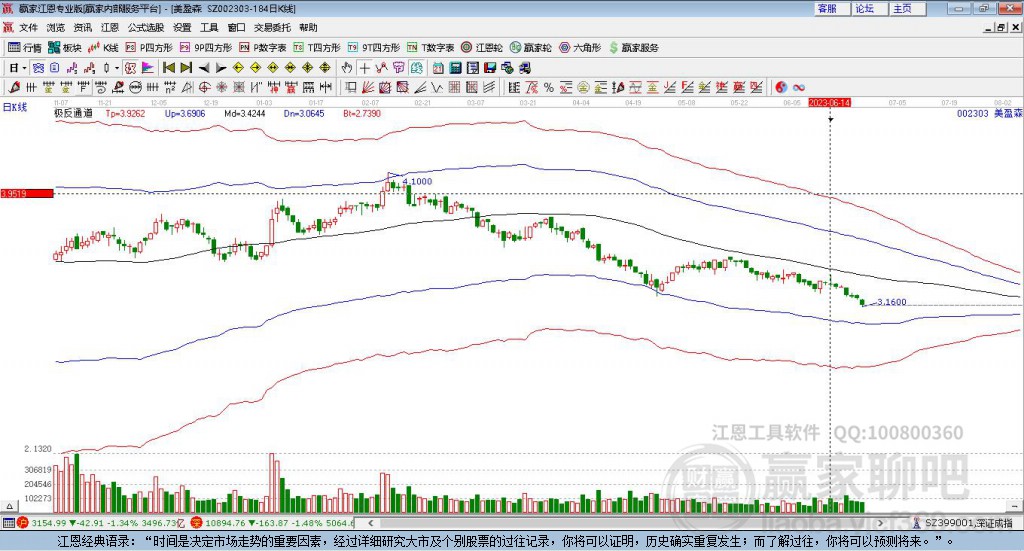Screen dimensions: 1024x551
Task: Toggle the first blue knot-pattern button
Action: coord(38,68)
